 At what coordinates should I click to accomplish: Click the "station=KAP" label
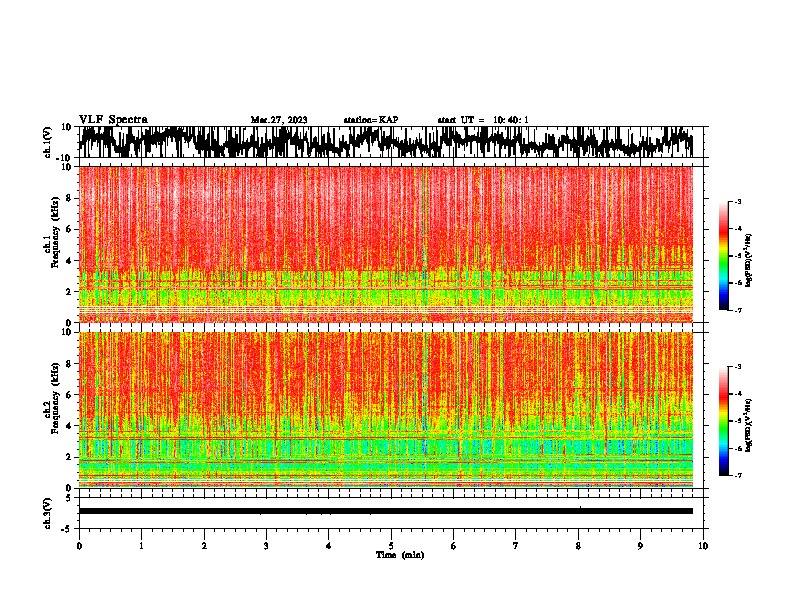pyautogui.click(x=371, y=120)
